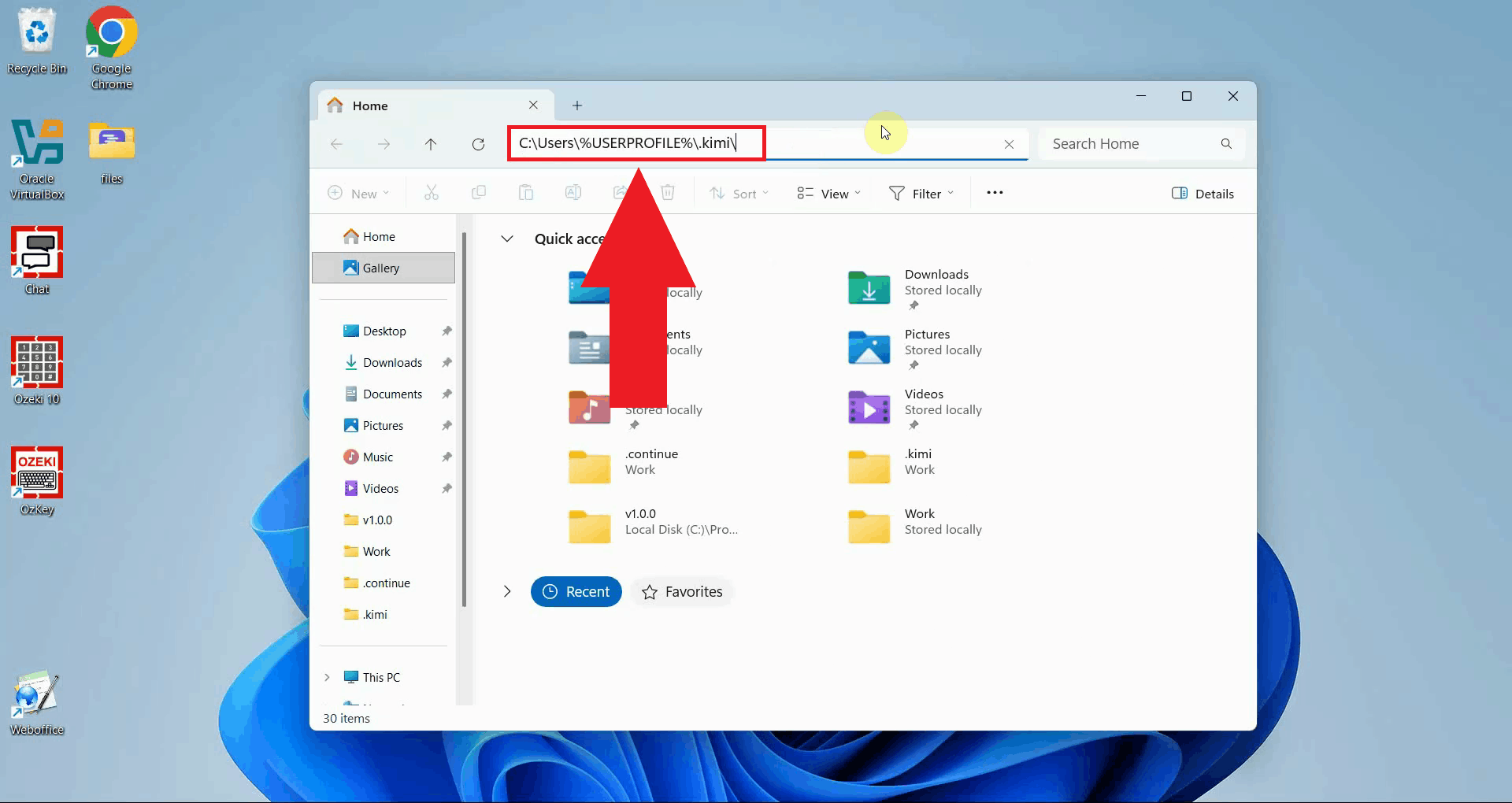Refresh the current folder view
Image resolution: width=1512 pixels, height=803 pixels.
(478, 144)
